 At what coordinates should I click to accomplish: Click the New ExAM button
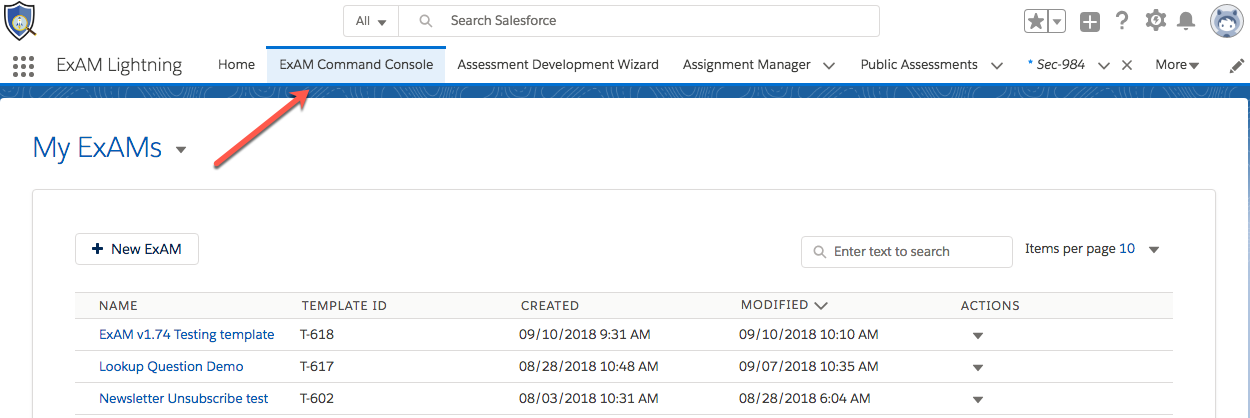click(137, 249)
